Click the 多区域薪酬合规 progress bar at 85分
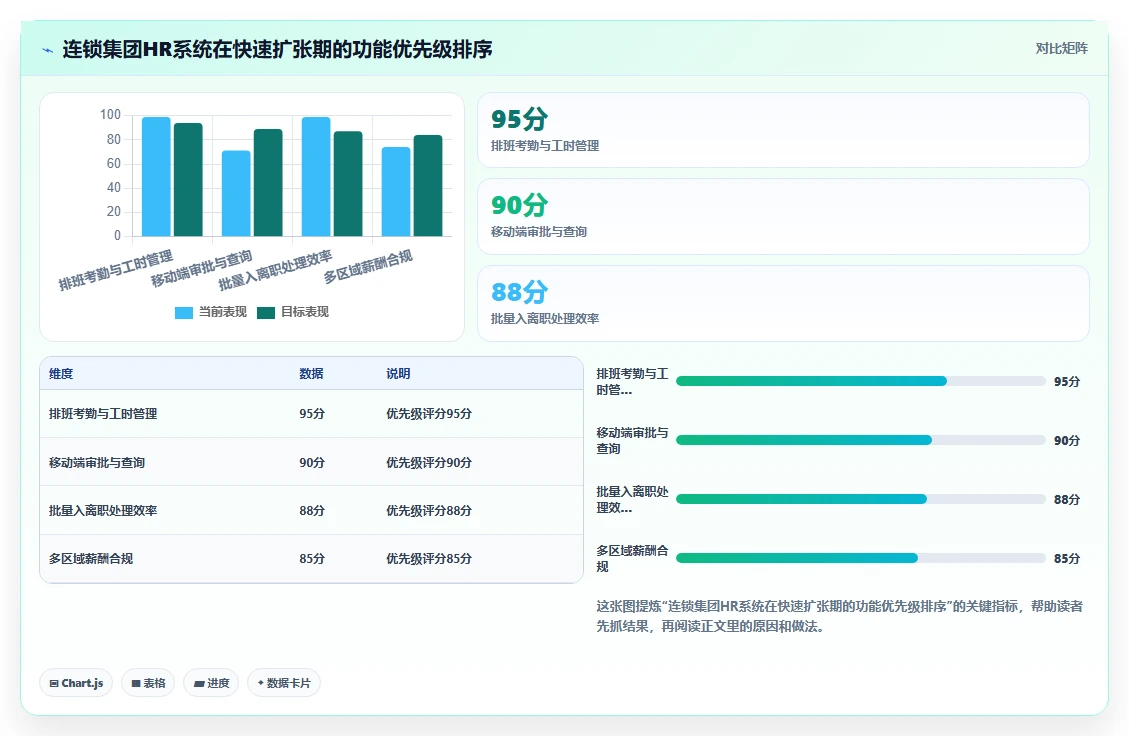1129x736 pixels. coord(860,558)
